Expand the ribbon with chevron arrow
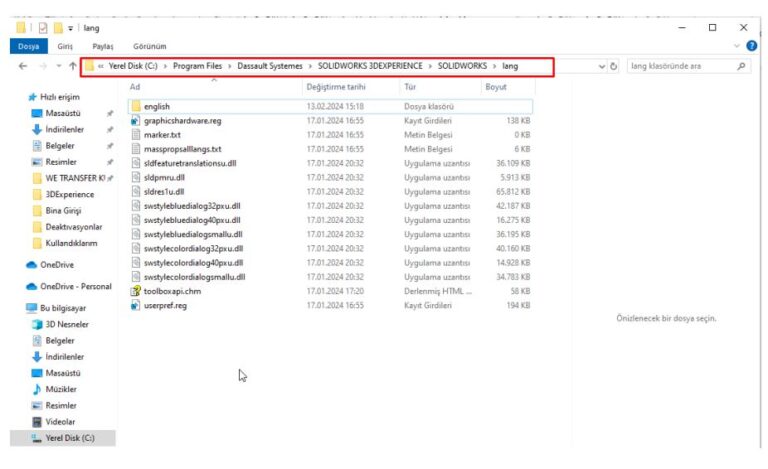The image size is (768, 469). tap(738, 46)
